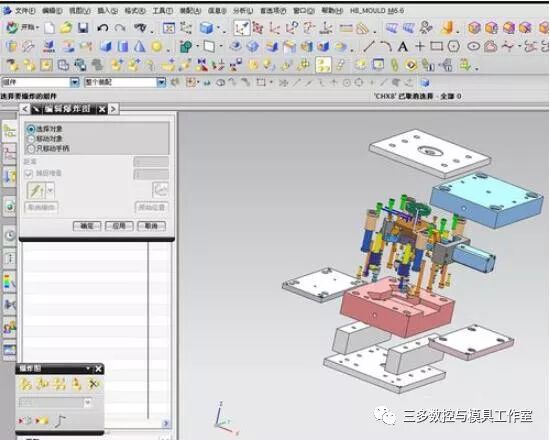Screen dimensions: 550x441
Task: Open the File menu
Action: [x=25, y=11]
